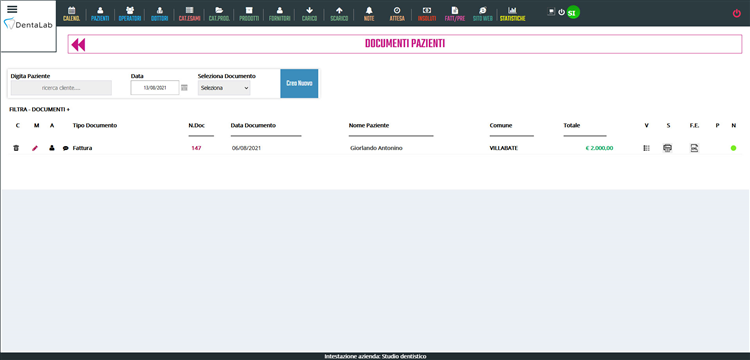Click the green SI status badge

pyautogui.click(x=573, y=12)
